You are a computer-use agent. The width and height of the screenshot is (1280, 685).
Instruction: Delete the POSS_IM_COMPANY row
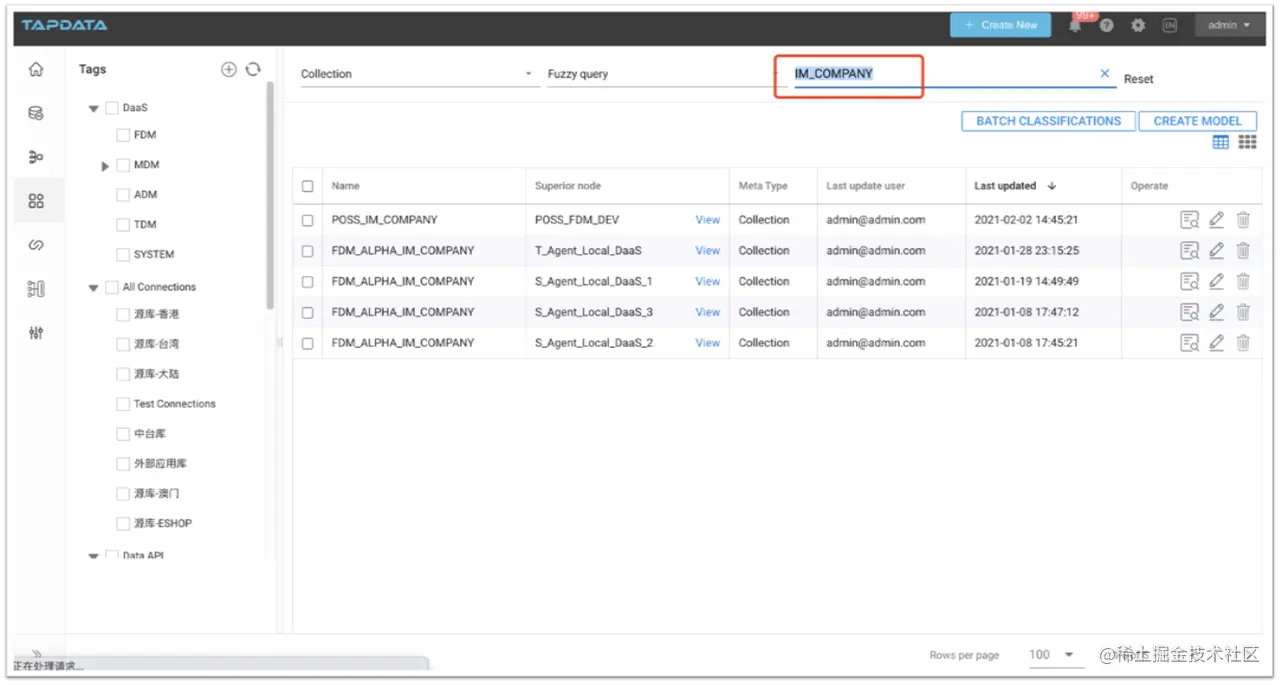point(1243,220)
